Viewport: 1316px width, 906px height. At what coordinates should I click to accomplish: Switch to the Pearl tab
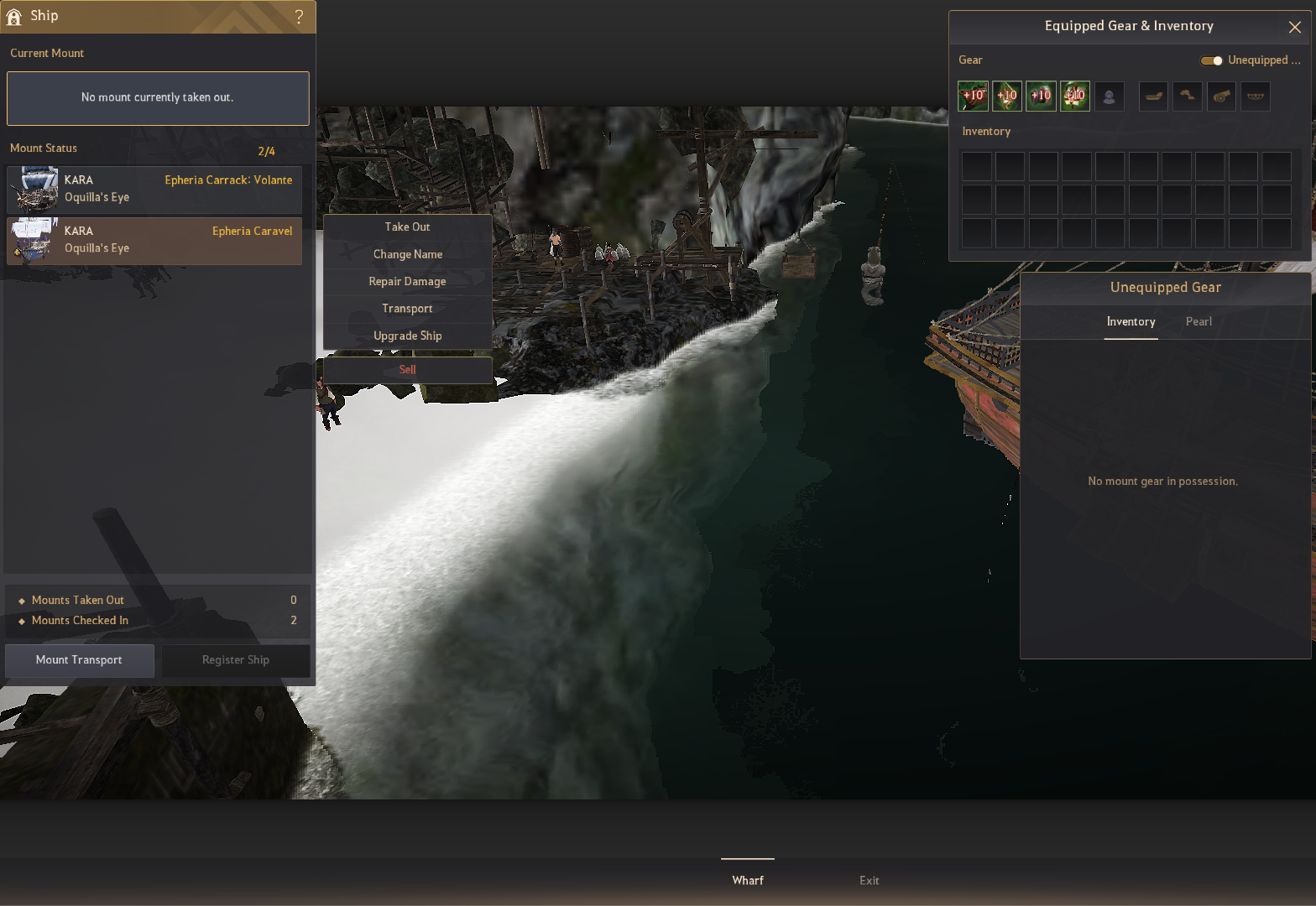1198,322
